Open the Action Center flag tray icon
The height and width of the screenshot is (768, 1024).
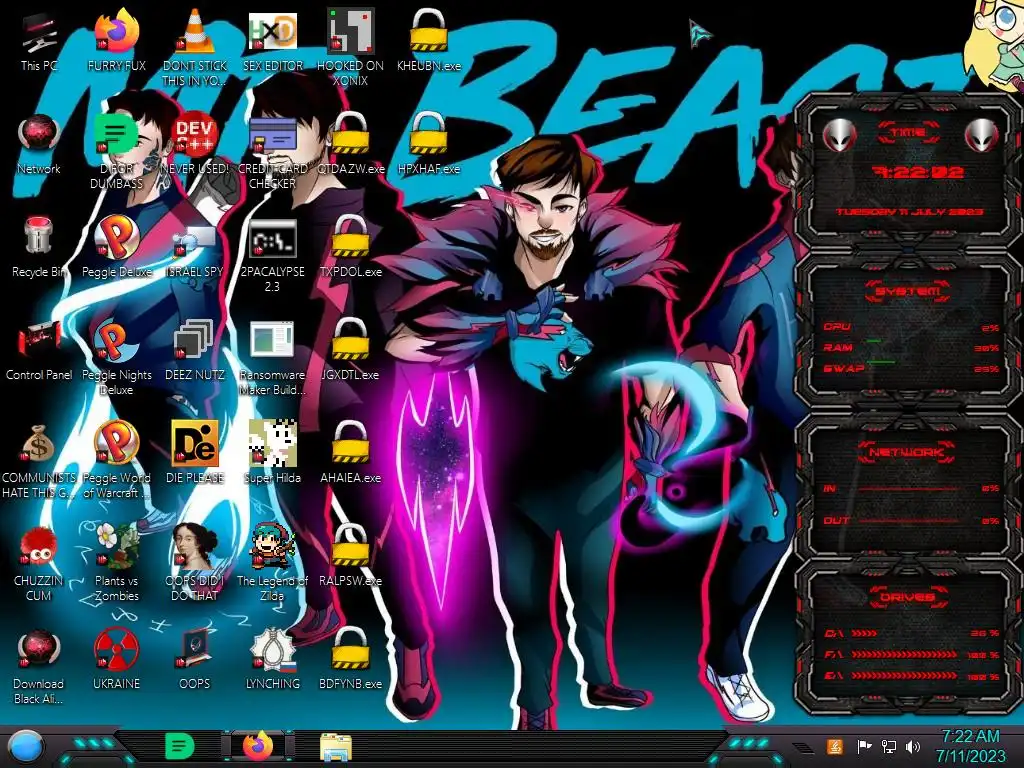tap(864, 747)
